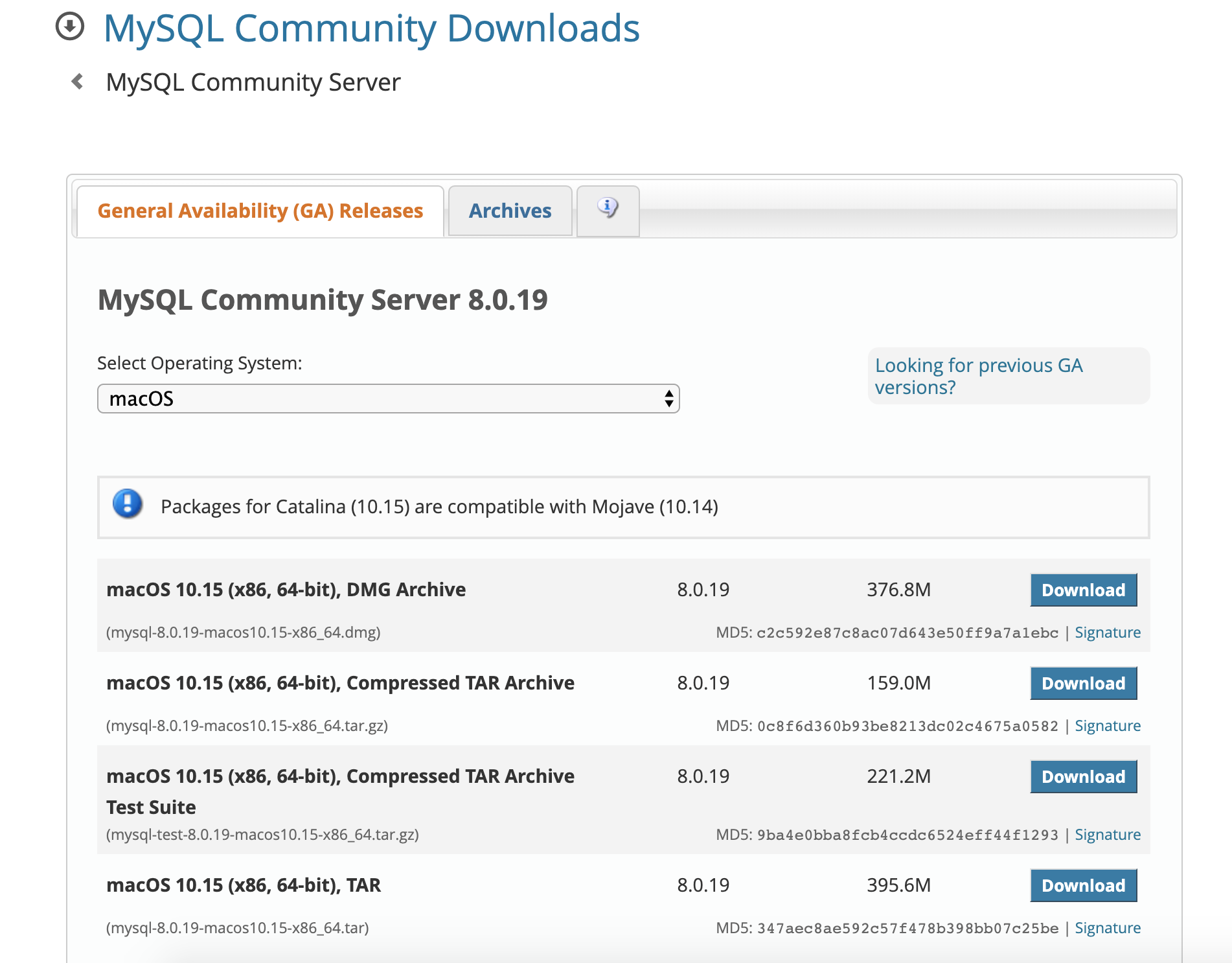Download the 159.0M Compressed TAR Archive
This screenshot has height=963, width=1232.
coord(1083,683)
